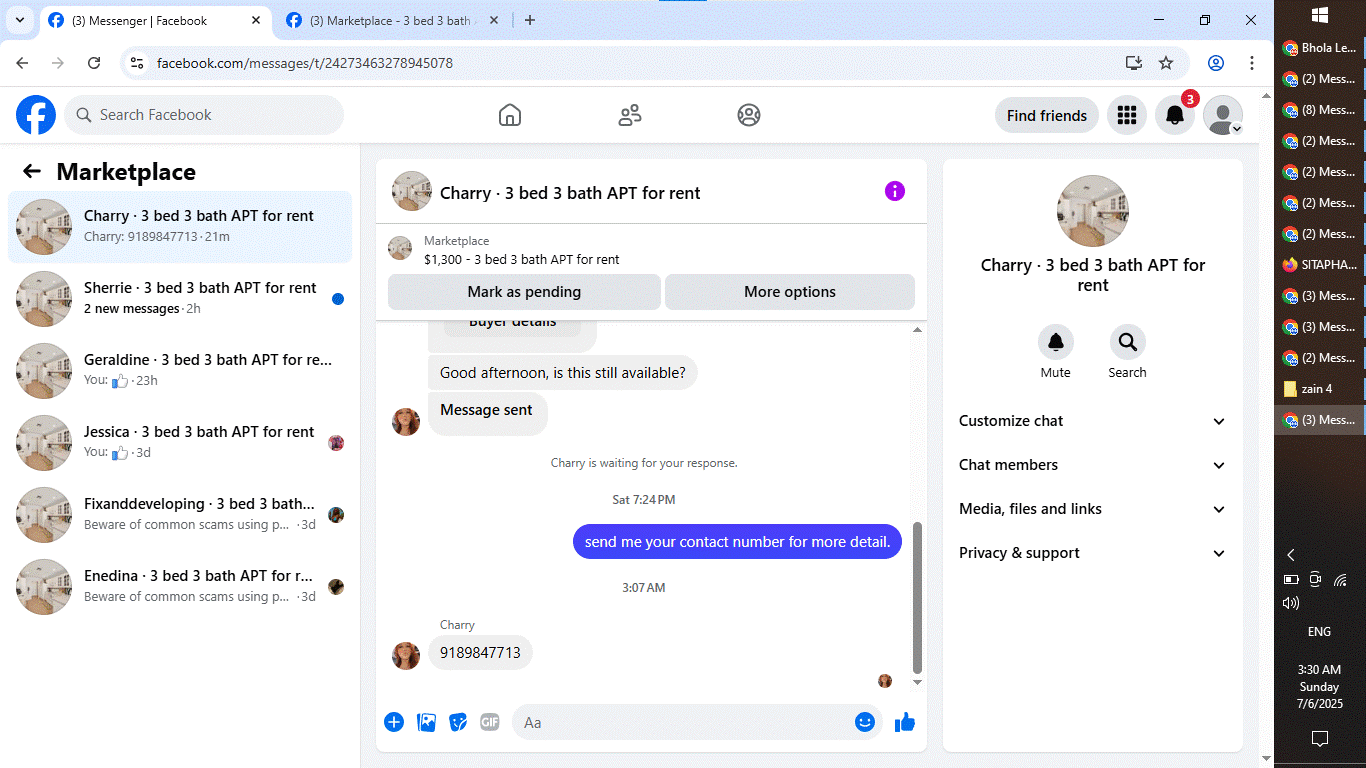Switch to the Marketplace 3 bed 3 bath tab
1366x768 pixels.
(390, 20)
